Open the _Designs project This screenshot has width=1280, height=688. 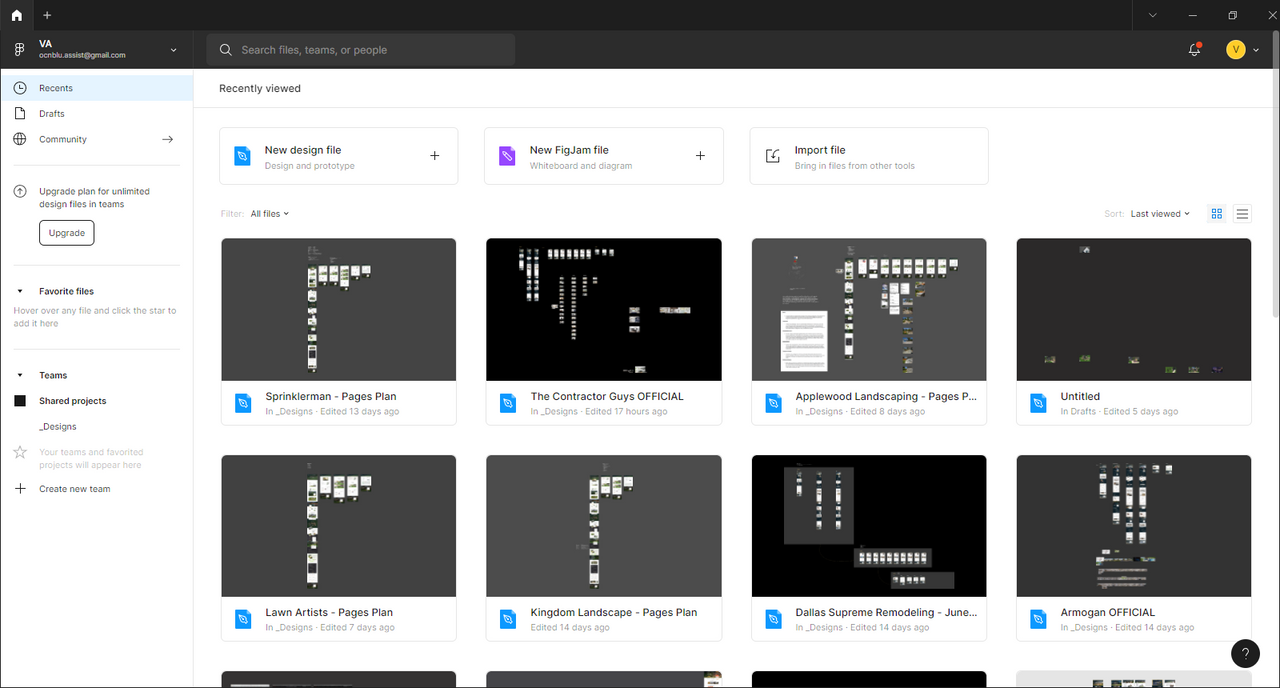coord(58,426)
